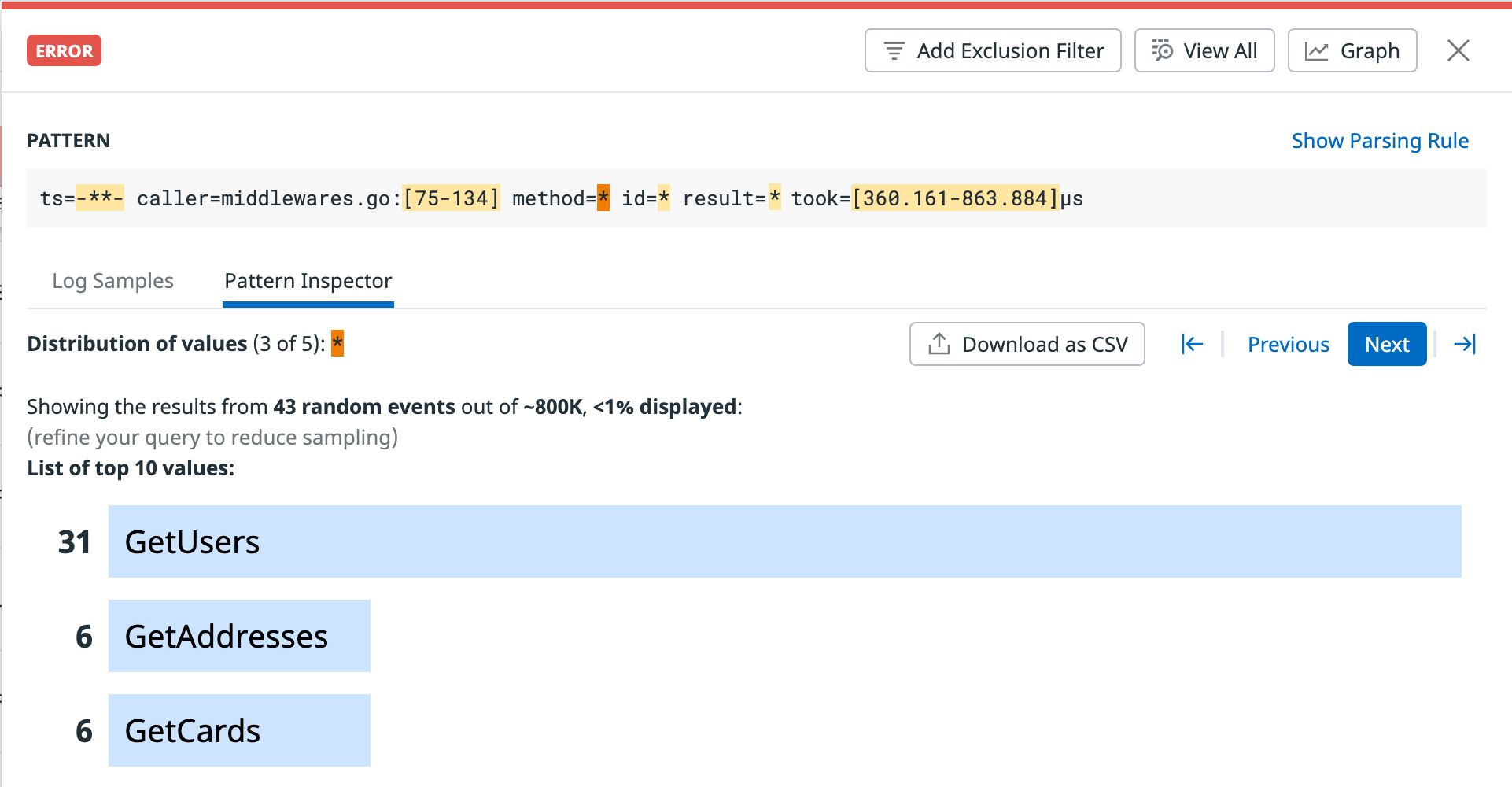Click the magnifier icon inside View All button

click(x=1162, y=50)
